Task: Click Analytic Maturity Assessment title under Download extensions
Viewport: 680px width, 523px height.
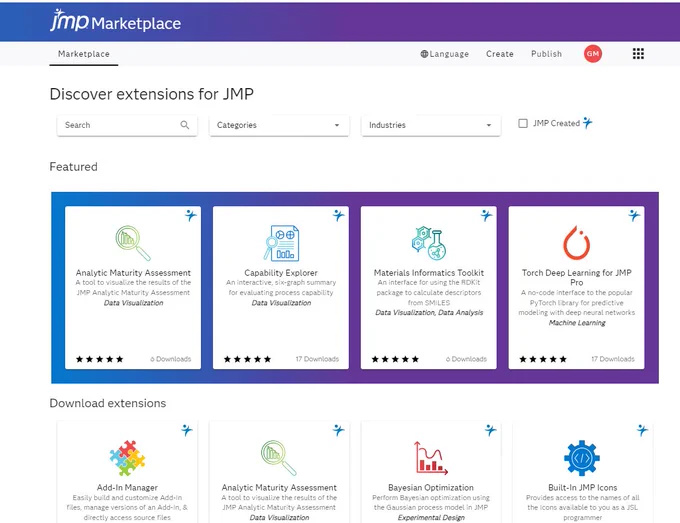Action: click(x=279, y=487)
